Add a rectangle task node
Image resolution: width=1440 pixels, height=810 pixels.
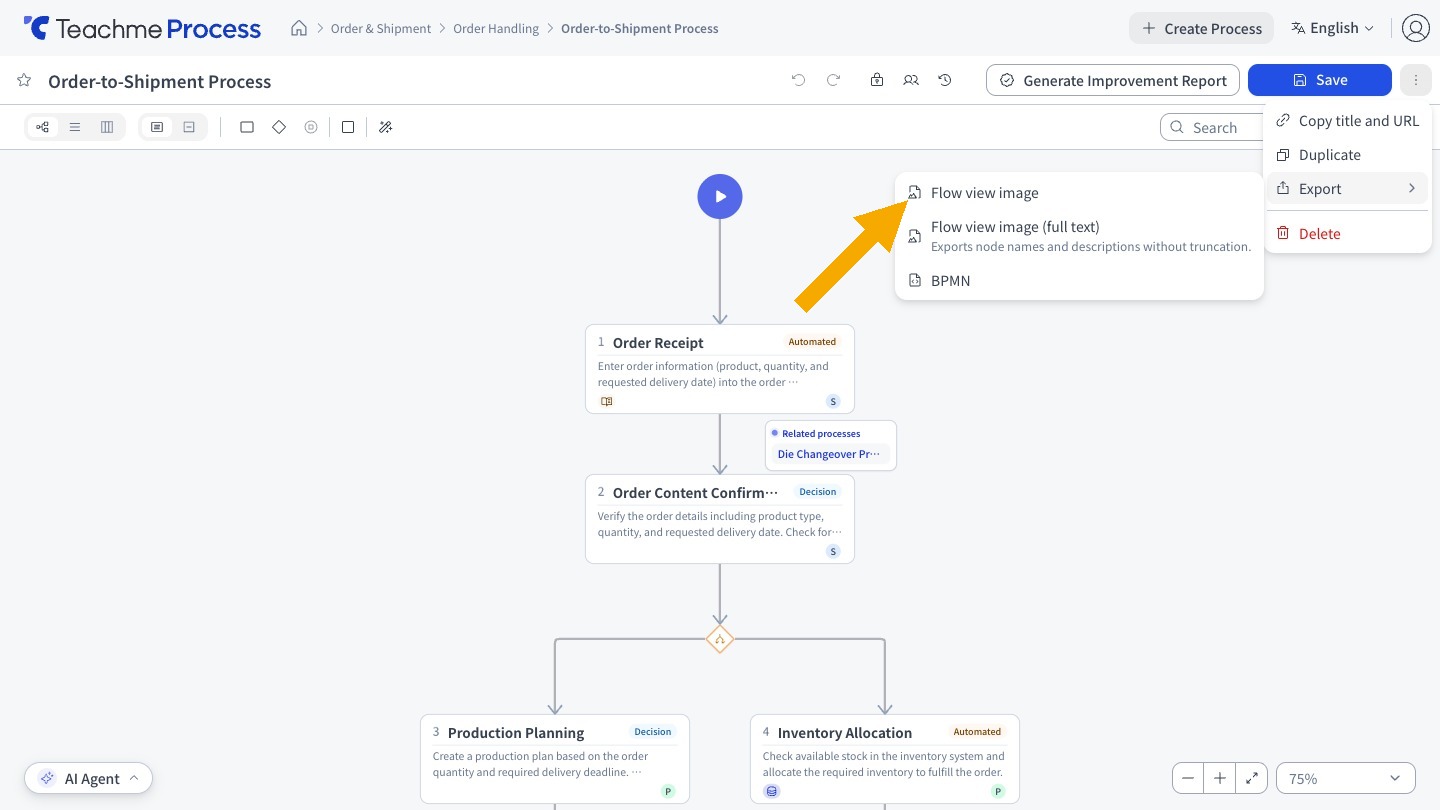(x=247, y=127)
